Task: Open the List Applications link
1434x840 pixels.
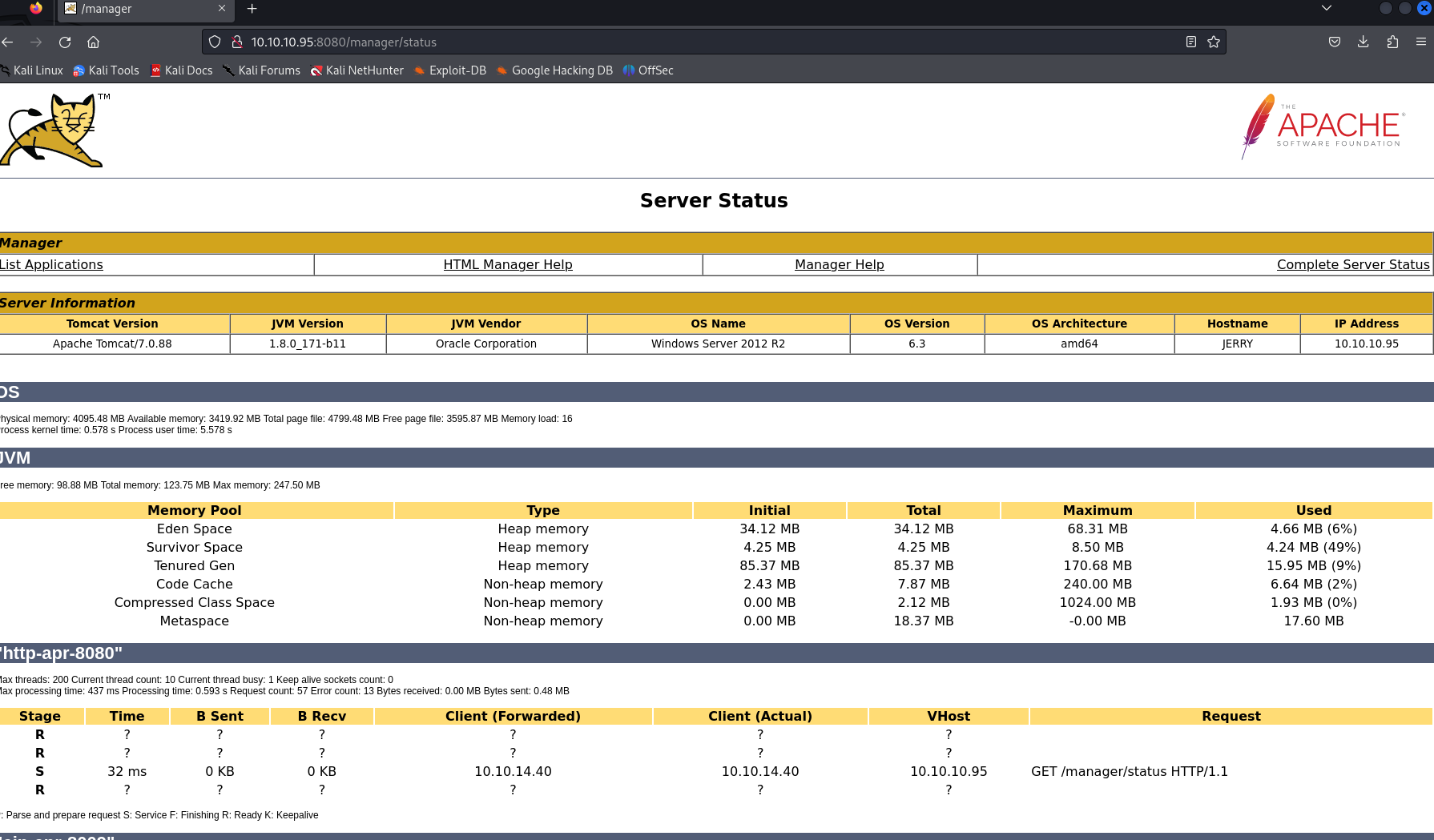Action: coord(51,265)
